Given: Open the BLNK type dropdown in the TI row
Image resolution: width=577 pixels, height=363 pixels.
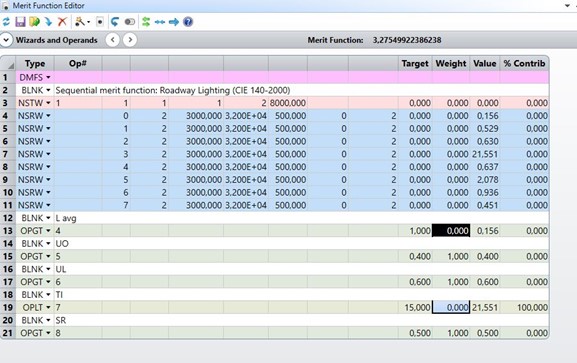Looking at the screenshot, I should click(x=48, y=295).
